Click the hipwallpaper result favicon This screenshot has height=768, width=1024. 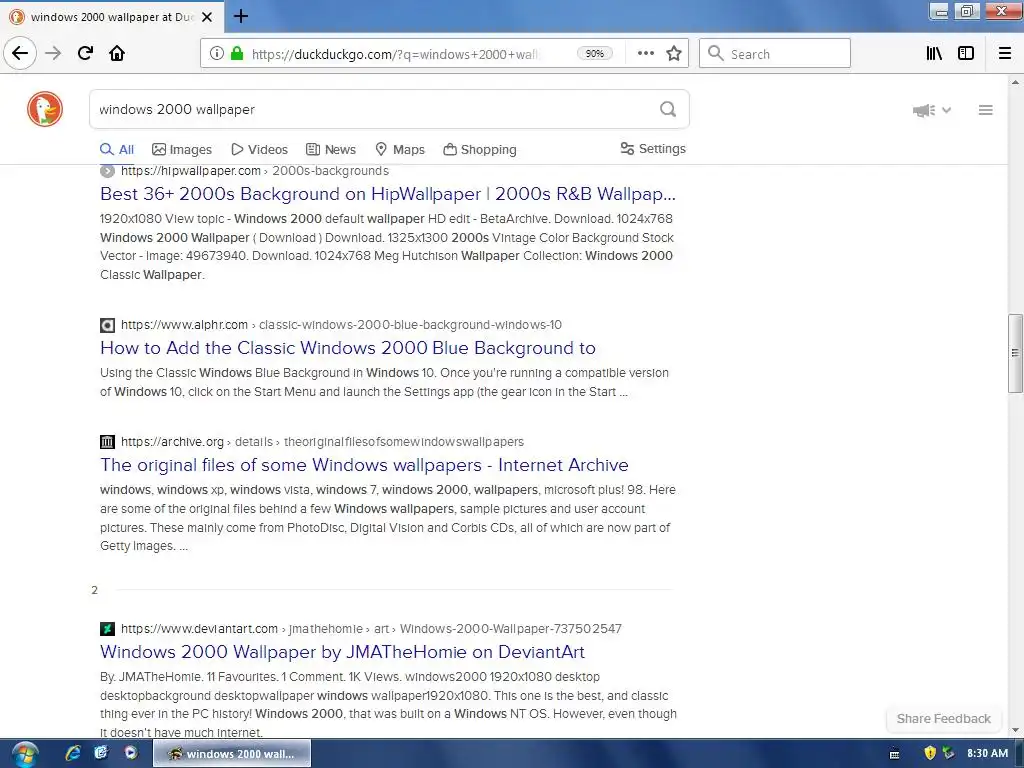(x=107, y=171)
